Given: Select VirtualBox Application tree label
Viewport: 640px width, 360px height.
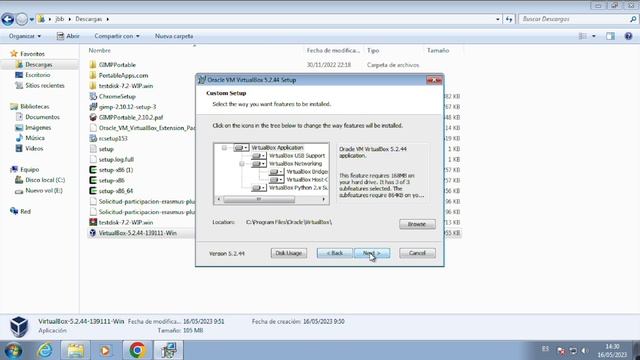Looking at the screenshot, I should [x=277, y=148].
